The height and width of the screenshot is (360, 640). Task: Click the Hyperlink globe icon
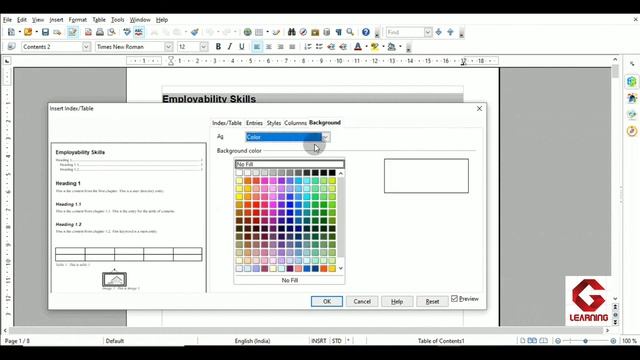[247, 32]
